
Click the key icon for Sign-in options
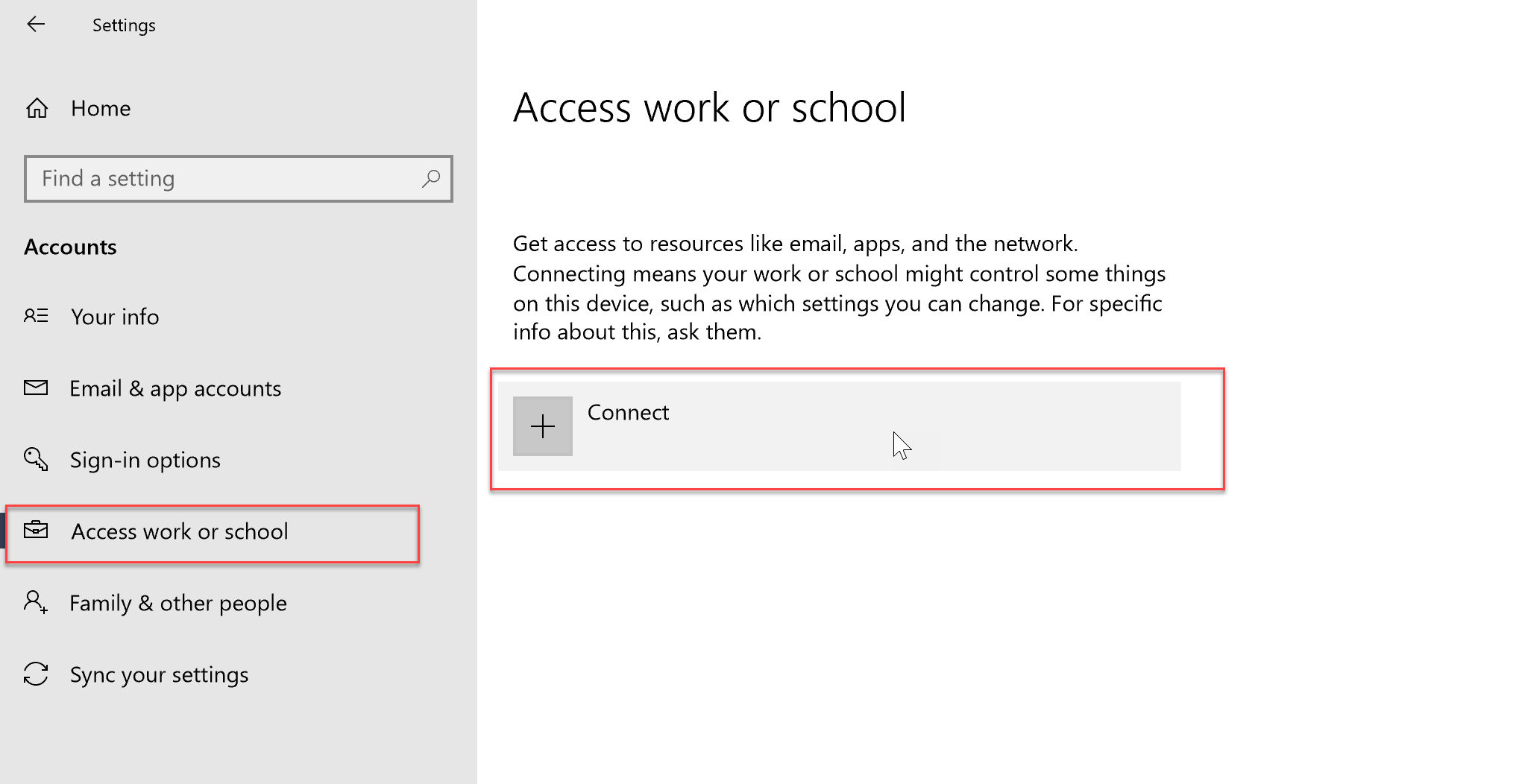click(x=36, y=459)
